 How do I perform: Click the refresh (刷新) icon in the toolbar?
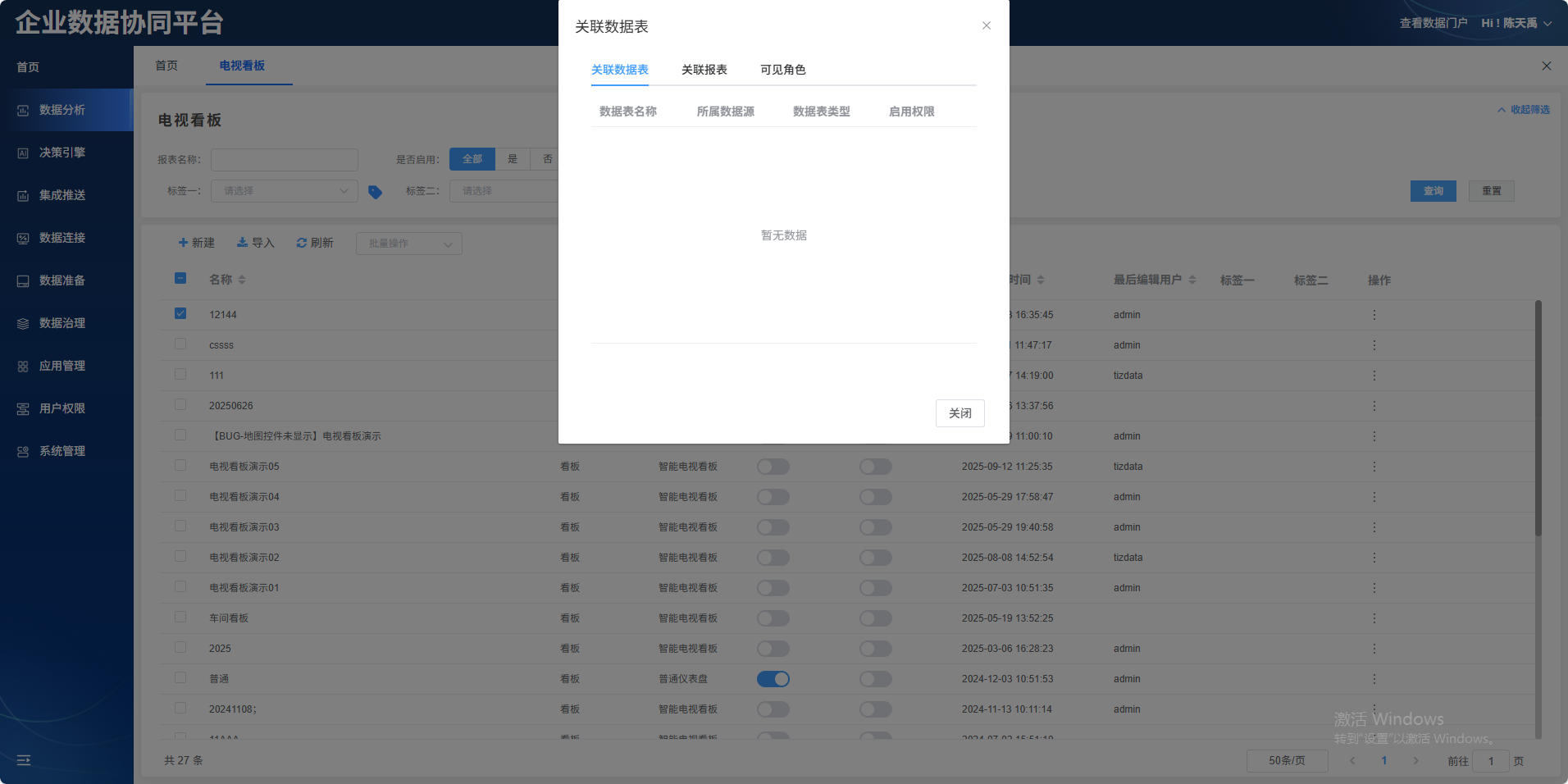tap(302, 243)
